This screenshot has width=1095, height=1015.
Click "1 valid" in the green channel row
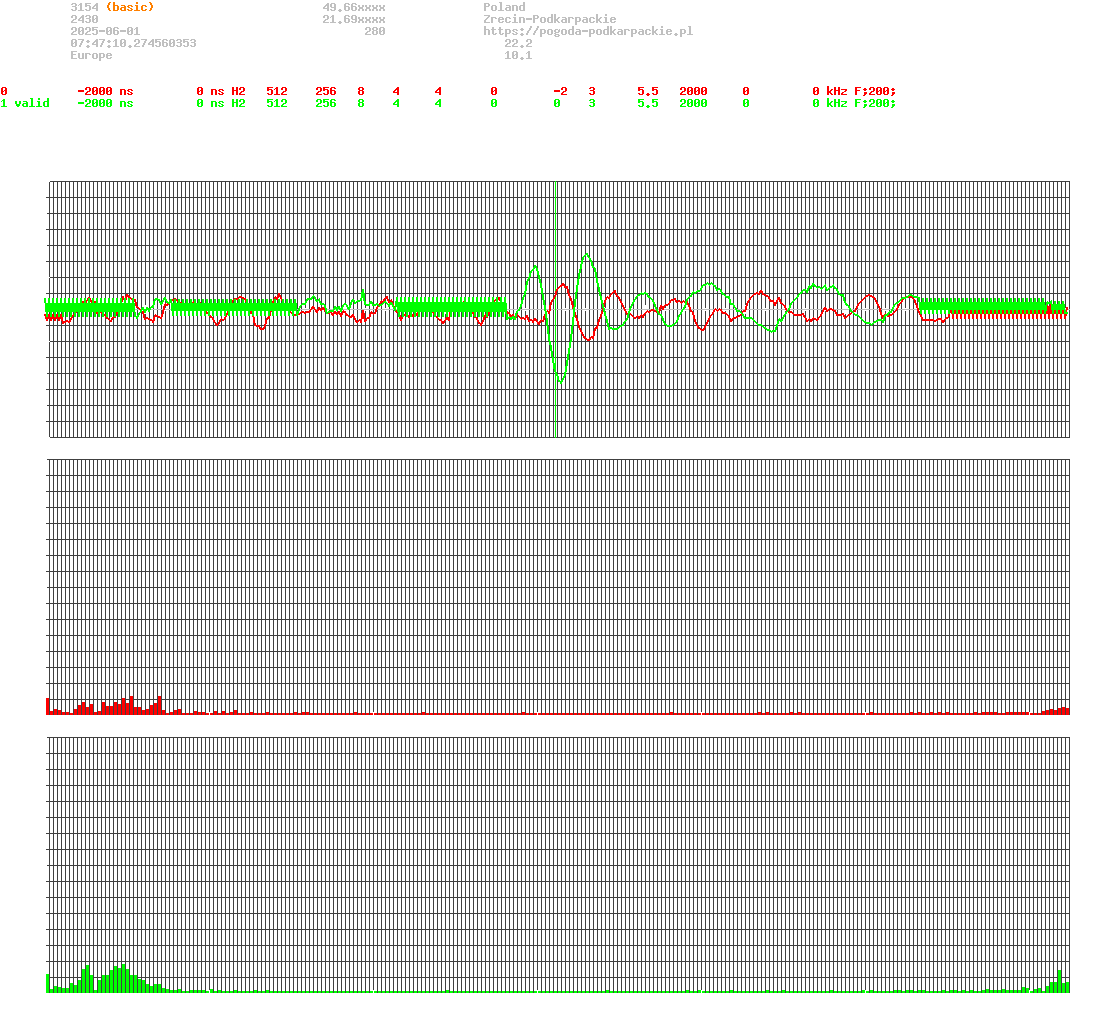click(25, 103)
